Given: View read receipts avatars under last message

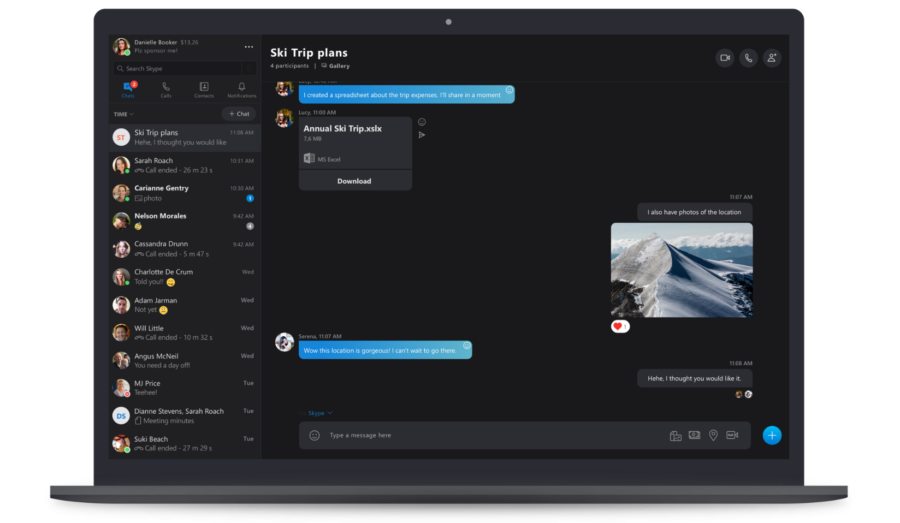Looking at the screenshot, I should coord(743,394).
